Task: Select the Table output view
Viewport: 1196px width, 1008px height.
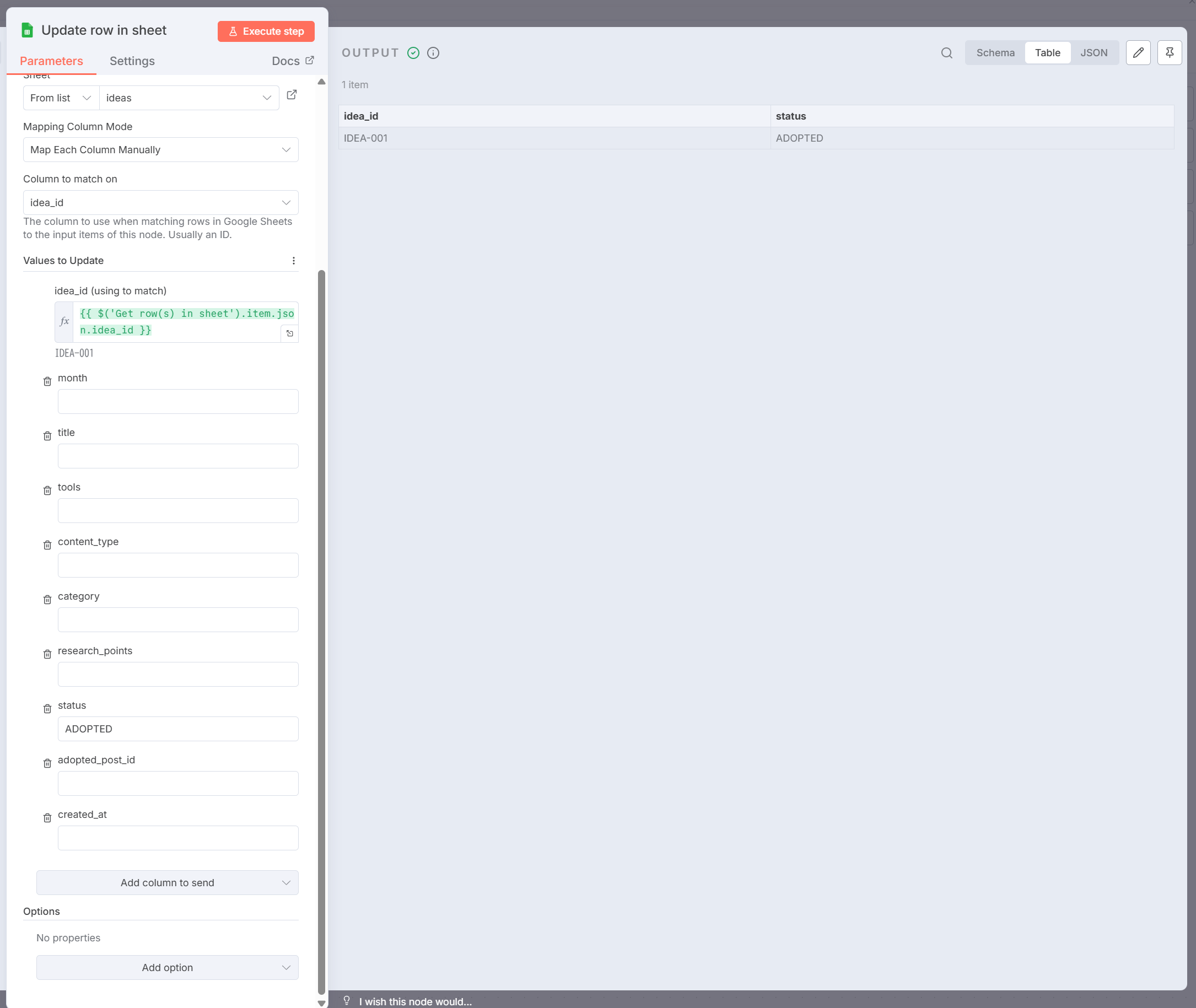Action: tap(1047, 53)
